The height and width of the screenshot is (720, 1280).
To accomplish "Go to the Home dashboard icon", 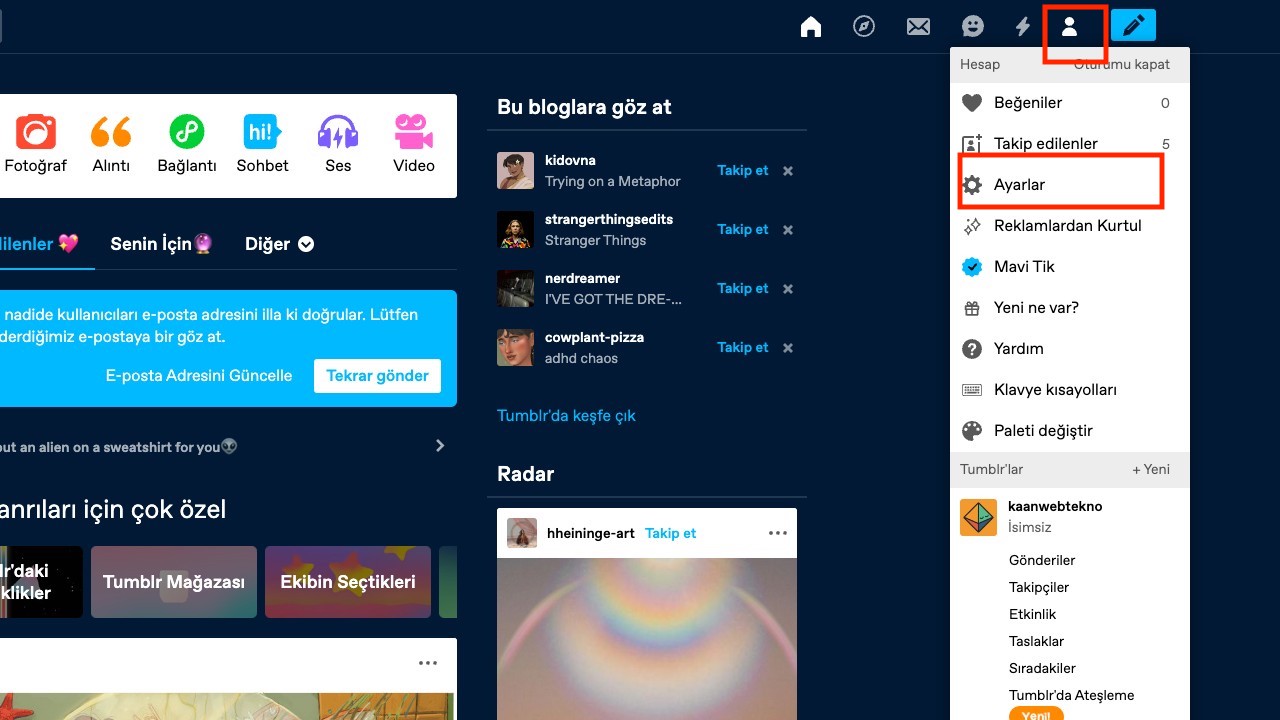I will [x=811, y=27].
